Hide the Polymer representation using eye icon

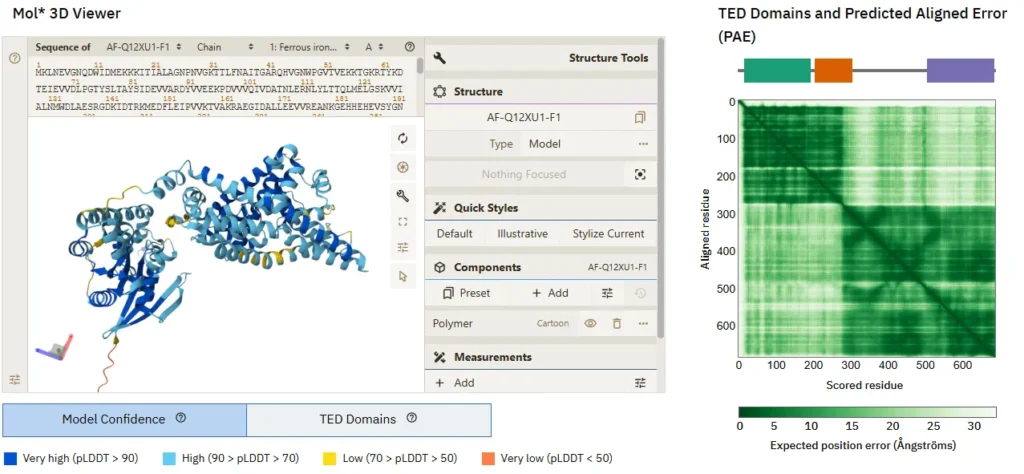click(591, 324)
